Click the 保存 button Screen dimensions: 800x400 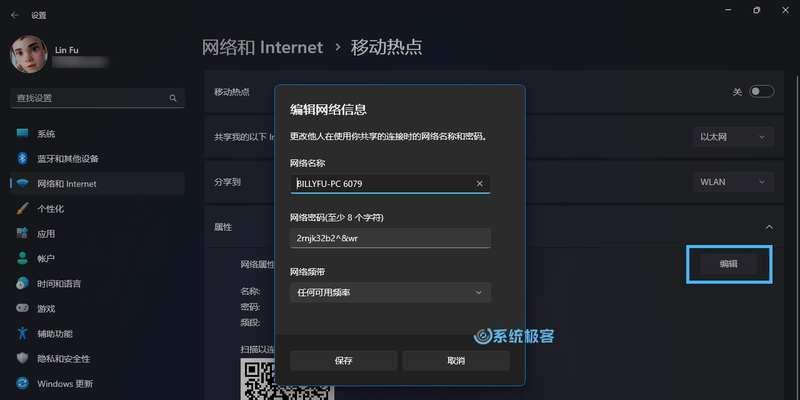click(343, 361)
